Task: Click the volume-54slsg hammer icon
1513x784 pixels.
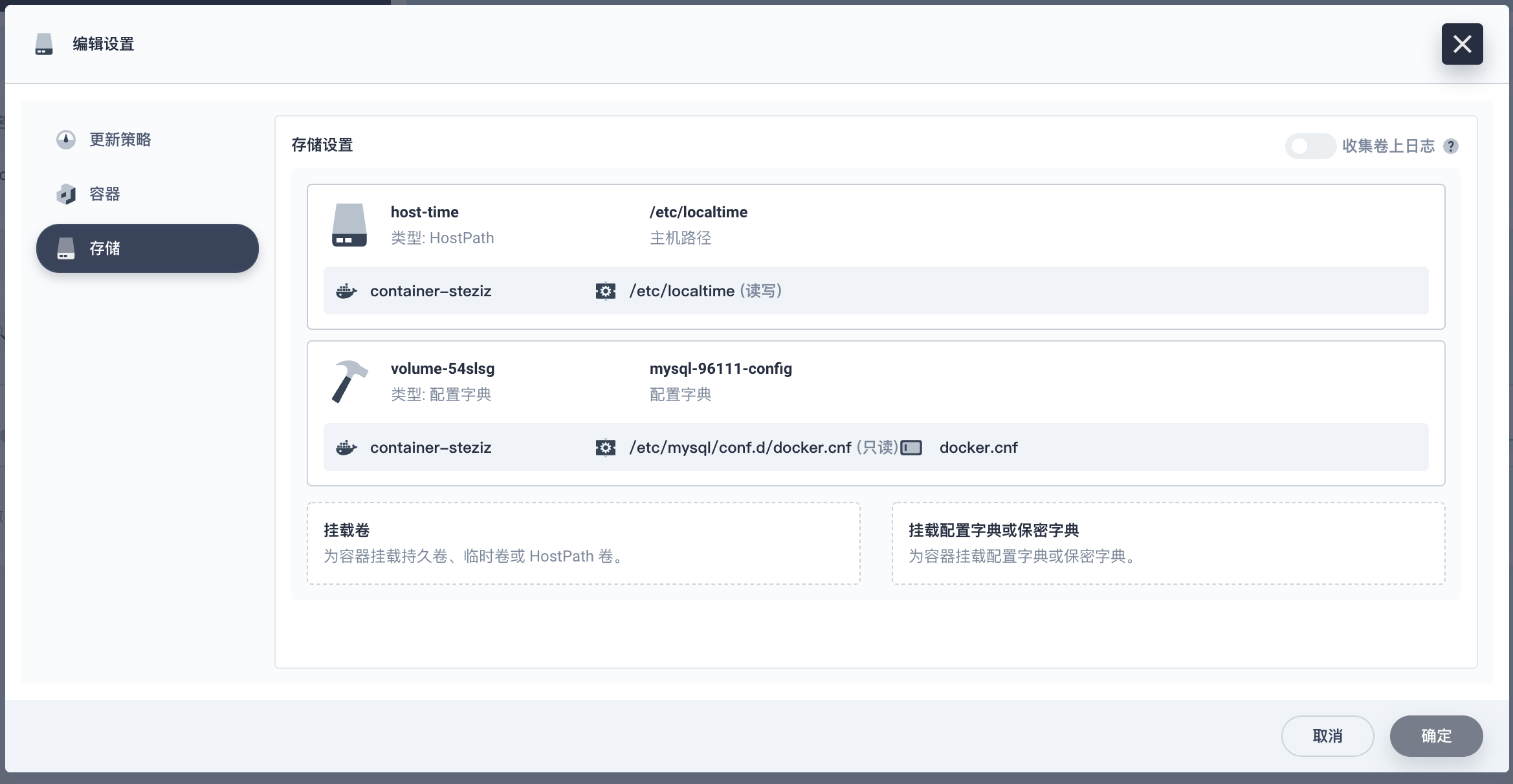Action: pos(349,381)
